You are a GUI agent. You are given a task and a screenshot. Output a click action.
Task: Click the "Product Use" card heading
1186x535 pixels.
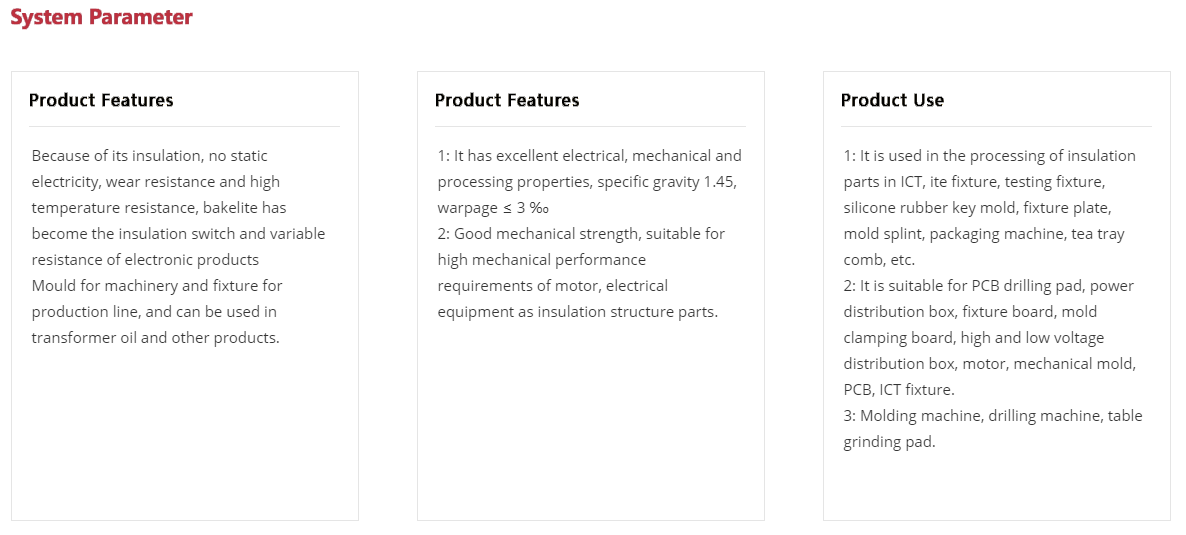coord(892,100)
